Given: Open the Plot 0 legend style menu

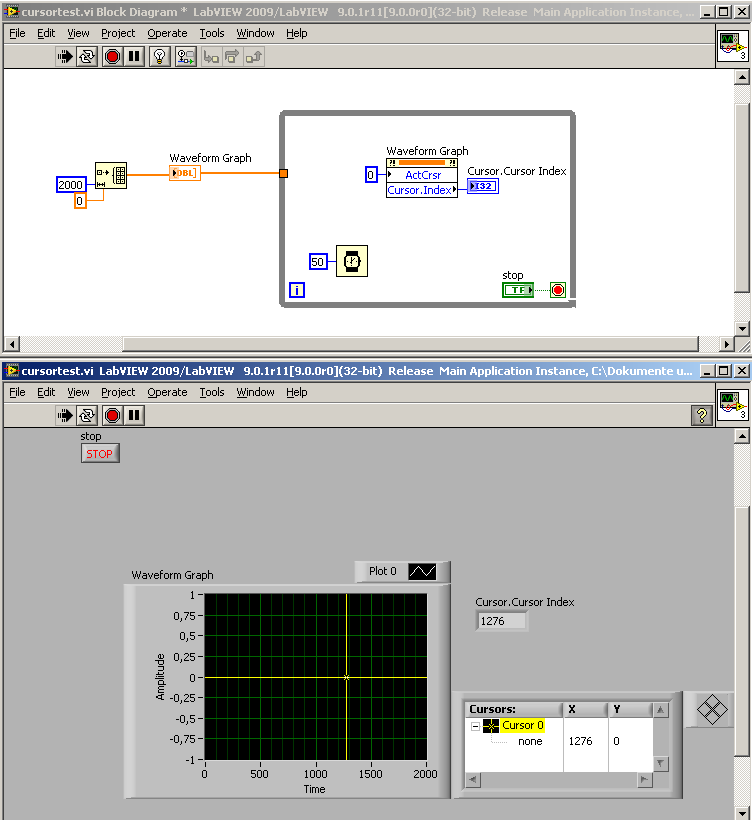Looking at the screenshot, I should [x=422, y=571].
